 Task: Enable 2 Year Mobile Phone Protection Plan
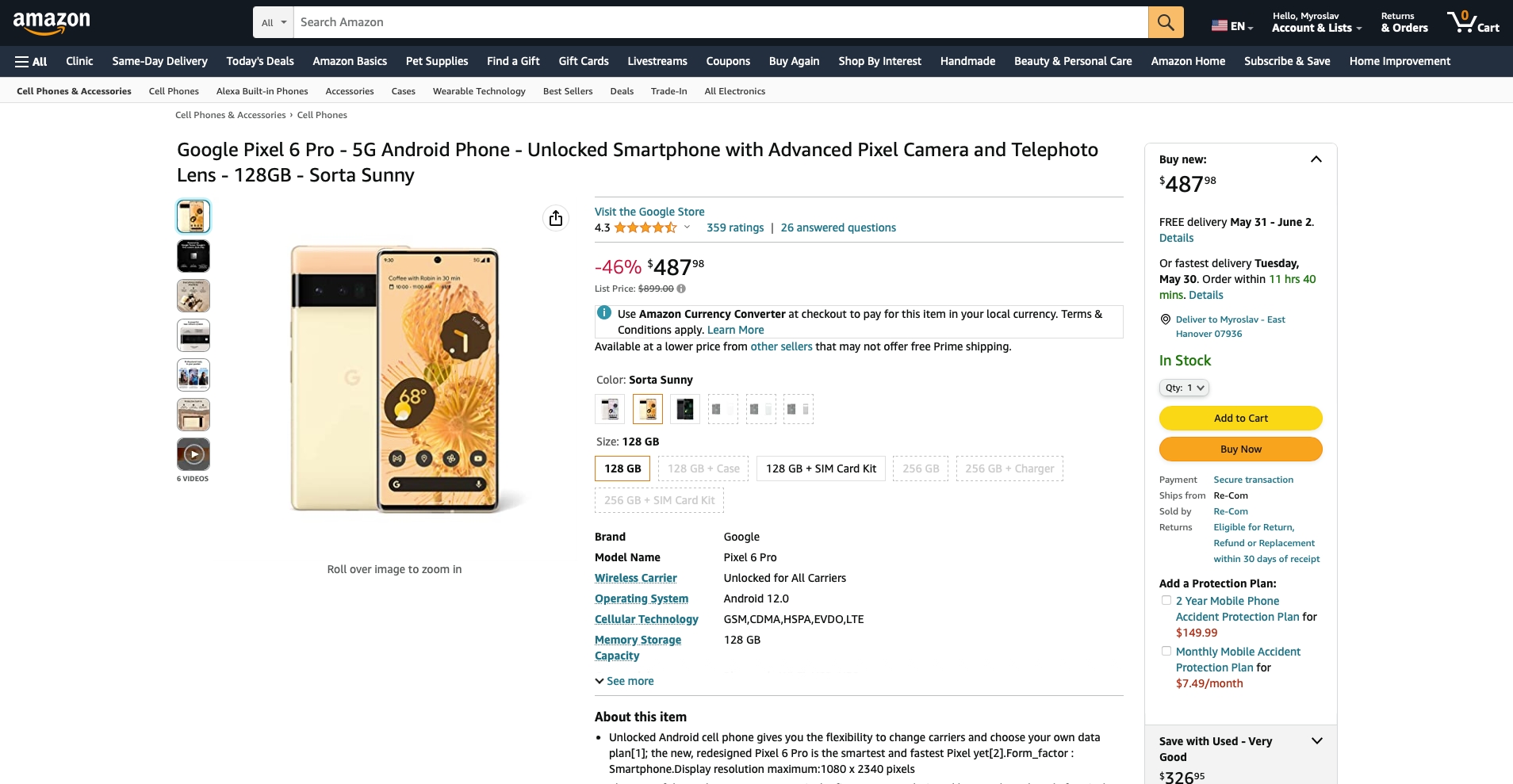click(x=1166, y=601)
